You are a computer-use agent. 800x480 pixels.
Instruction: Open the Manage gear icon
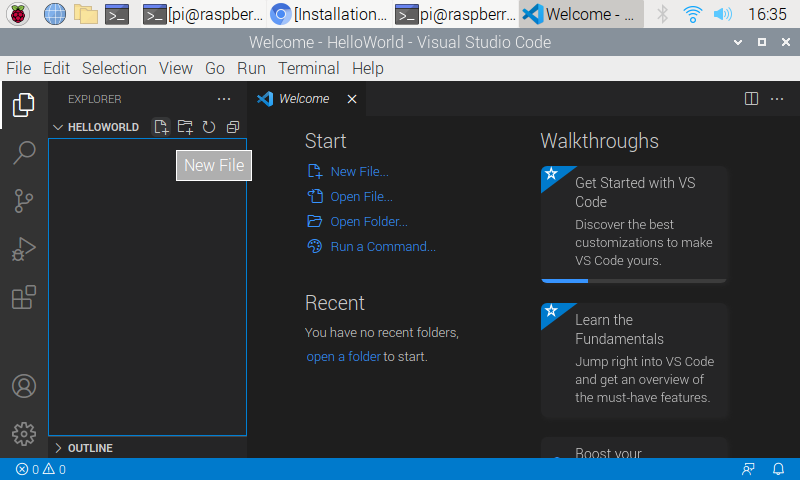point(23,434)
